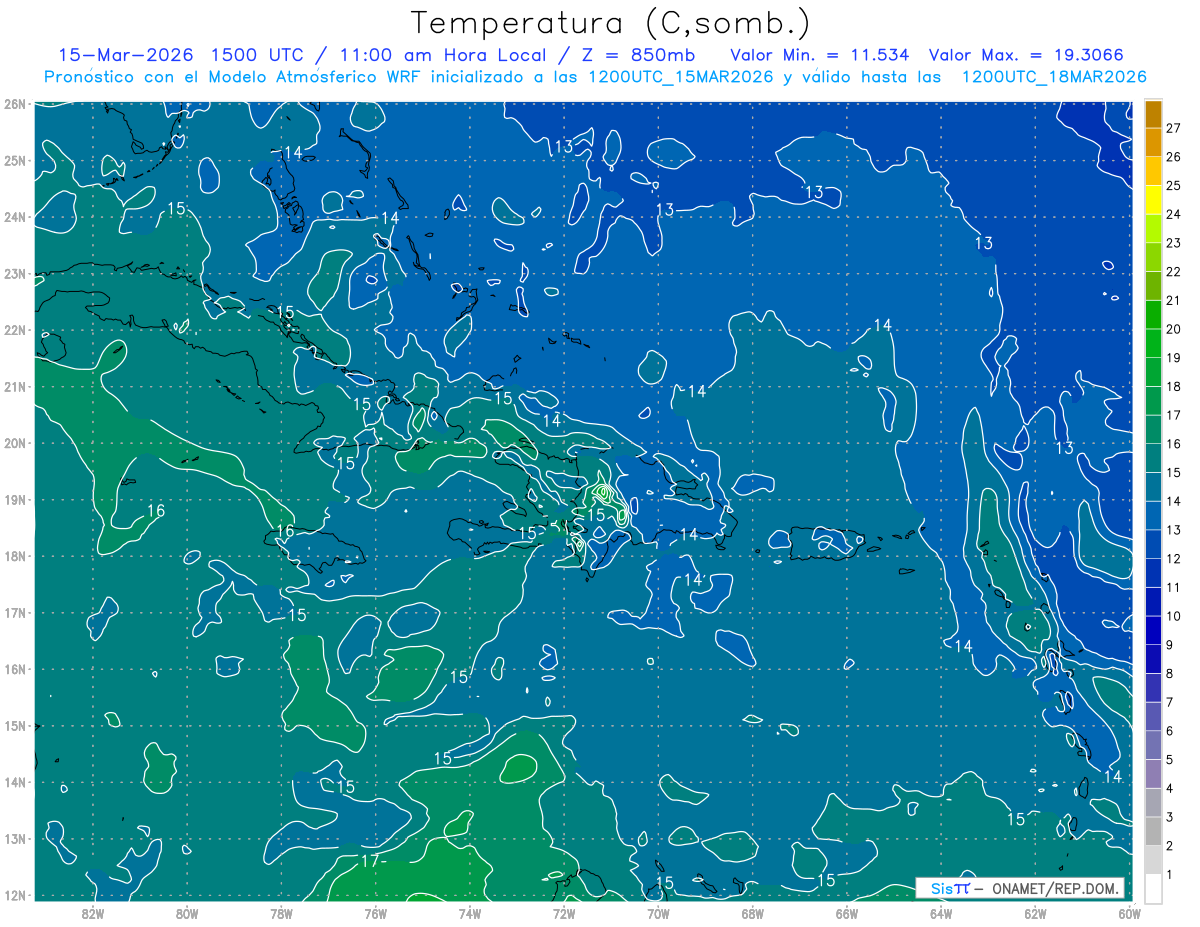Click the brown top swatch of legend
This screenshot has height=927, width=1200.
[1153, 115]
